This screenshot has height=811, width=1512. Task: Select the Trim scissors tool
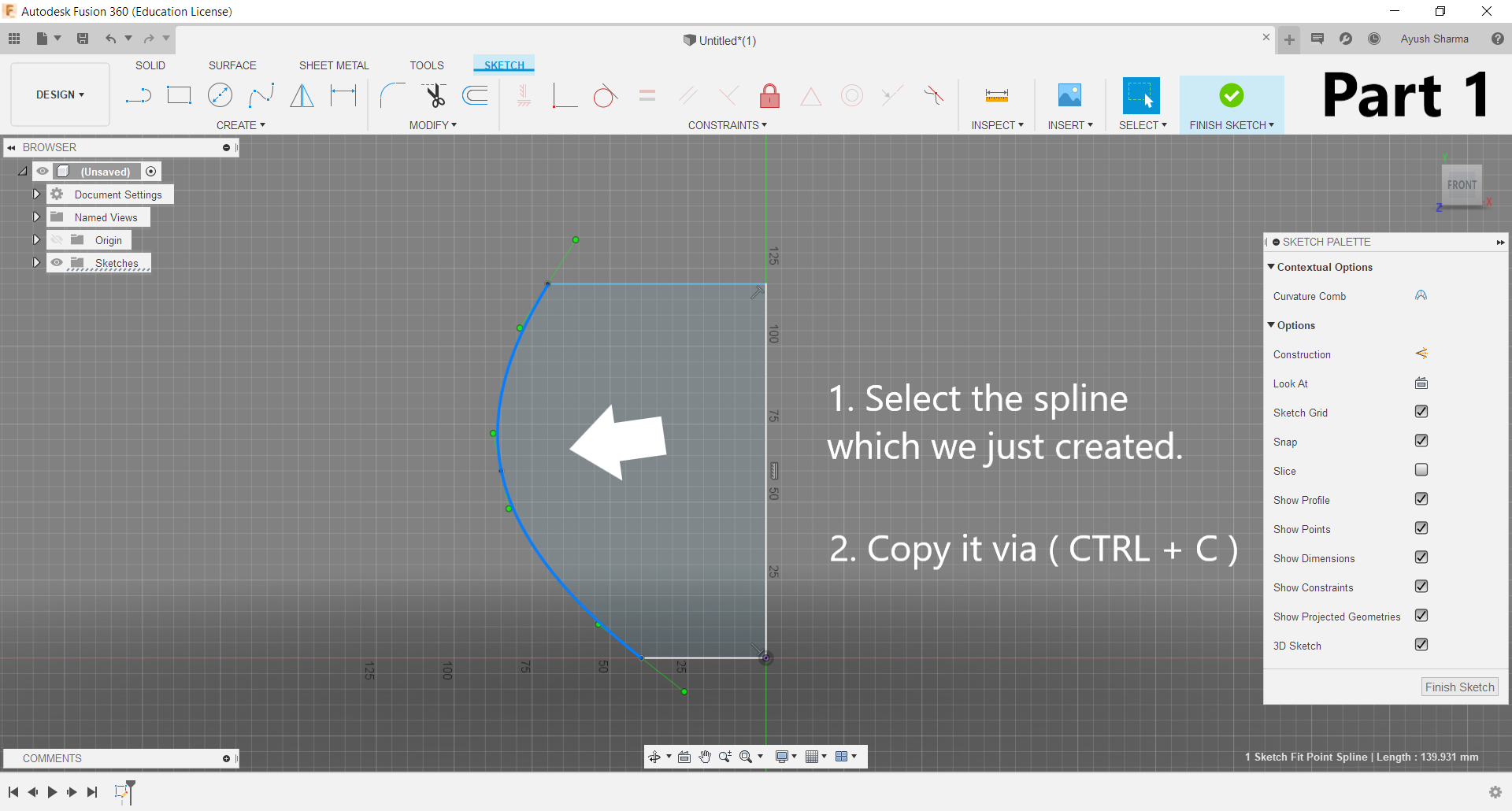(434, 96)
